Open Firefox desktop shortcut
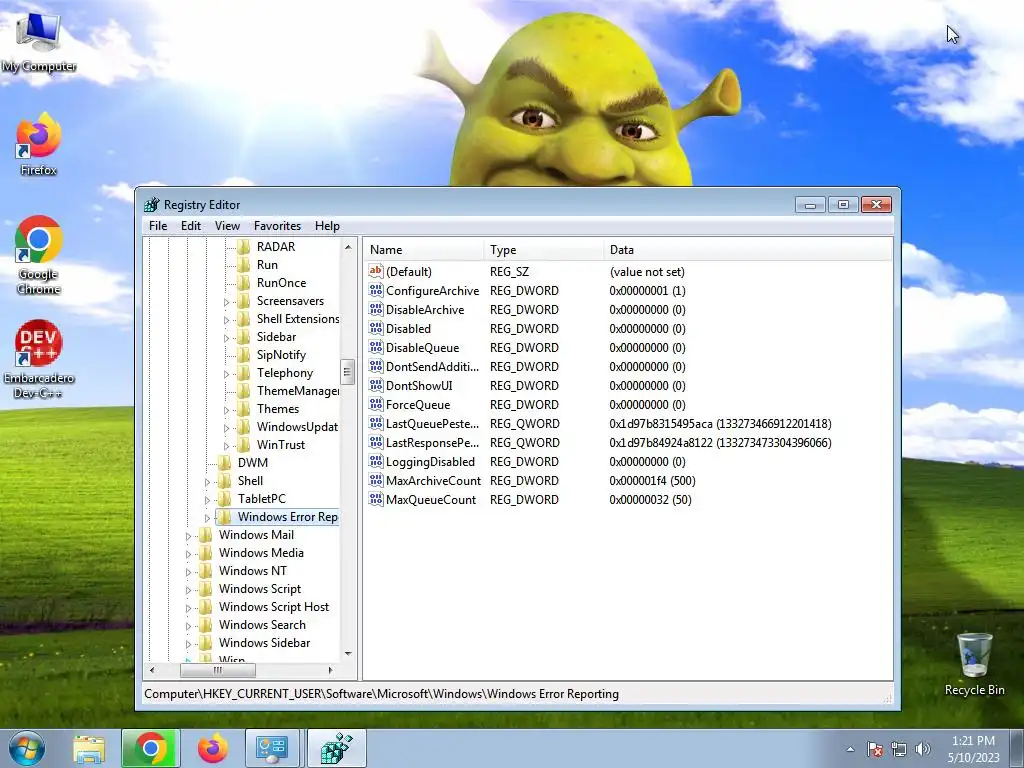Screen dimensions: 1024x768 (x=39, y=144)
